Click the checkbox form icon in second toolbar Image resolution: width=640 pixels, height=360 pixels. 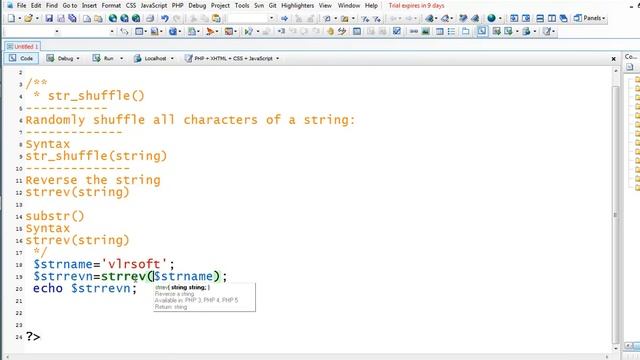point(396,31)
